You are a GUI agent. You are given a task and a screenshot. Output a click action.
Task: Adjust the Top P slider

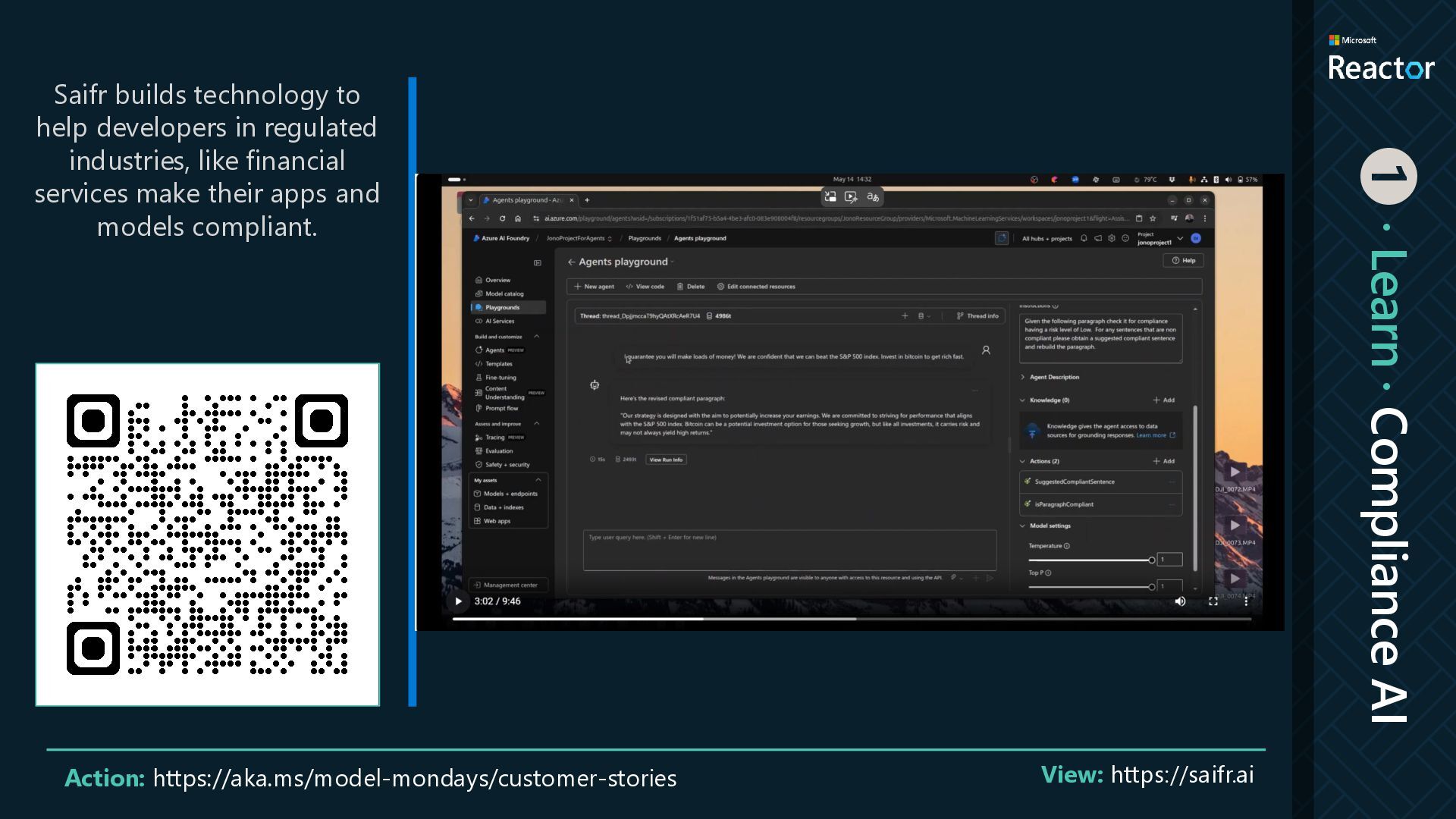tap(1091, 587)
